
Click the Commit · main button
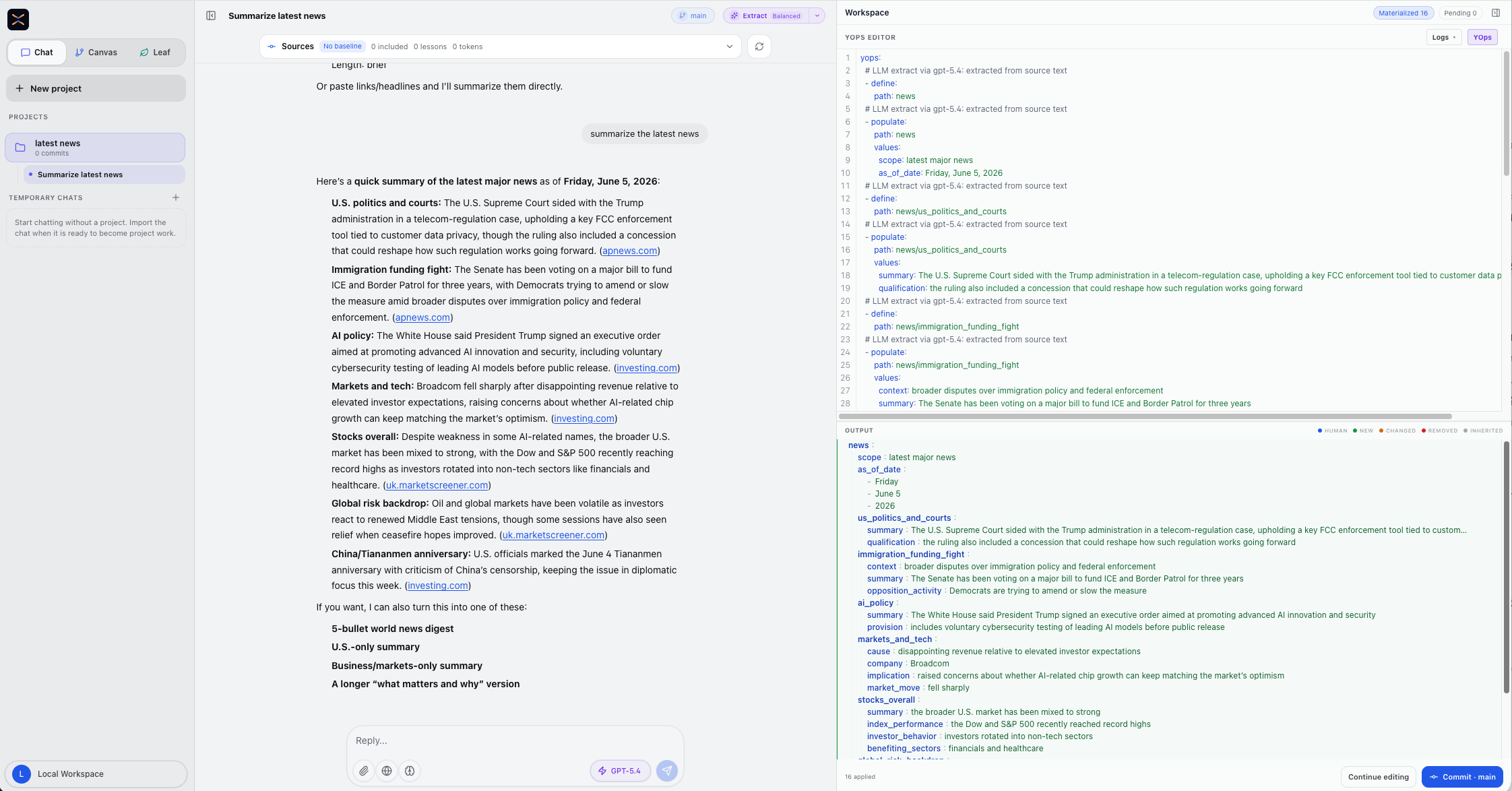(x=1462, y=777)
